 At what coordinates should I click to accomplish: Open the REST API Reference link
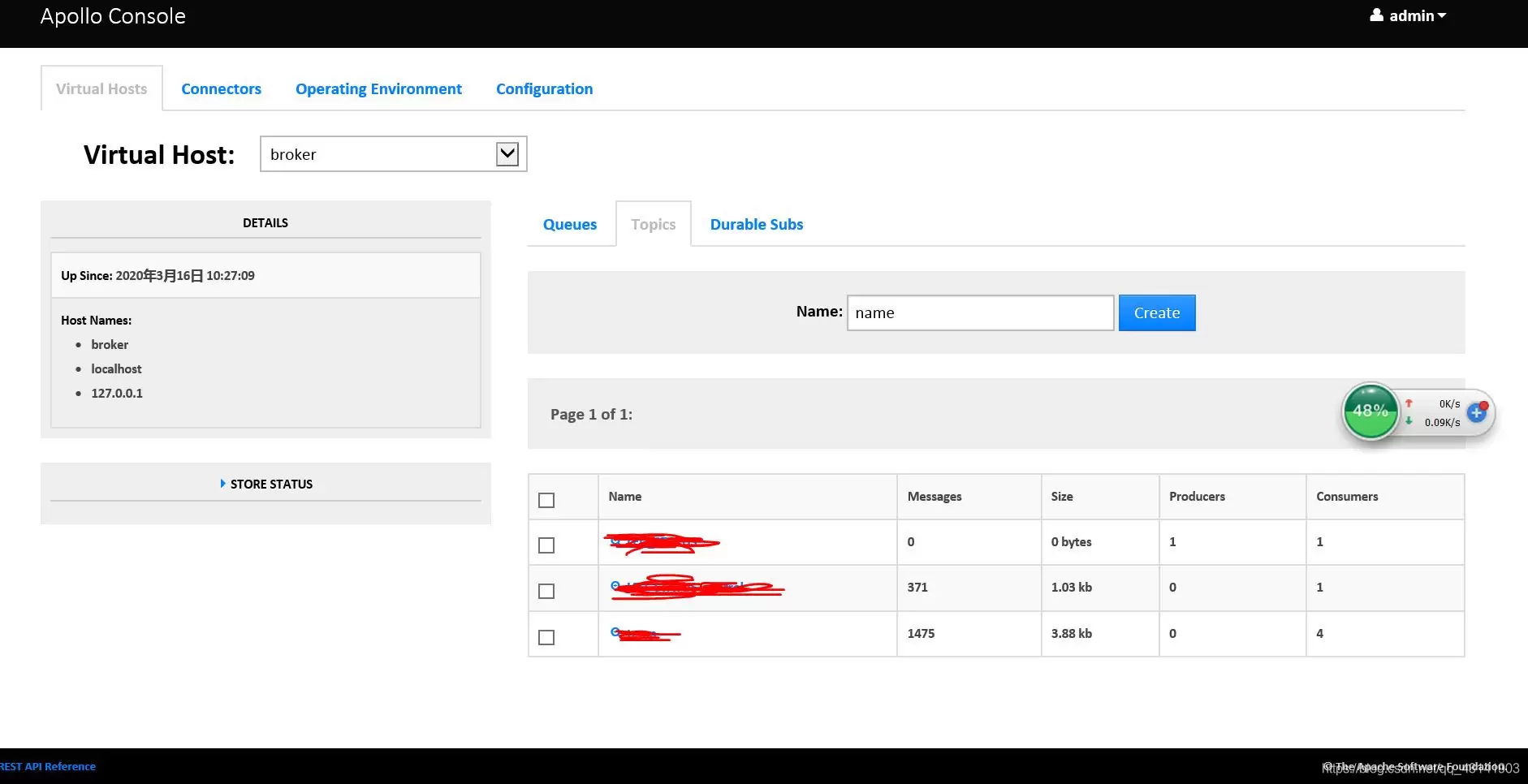tap(48, 766)
